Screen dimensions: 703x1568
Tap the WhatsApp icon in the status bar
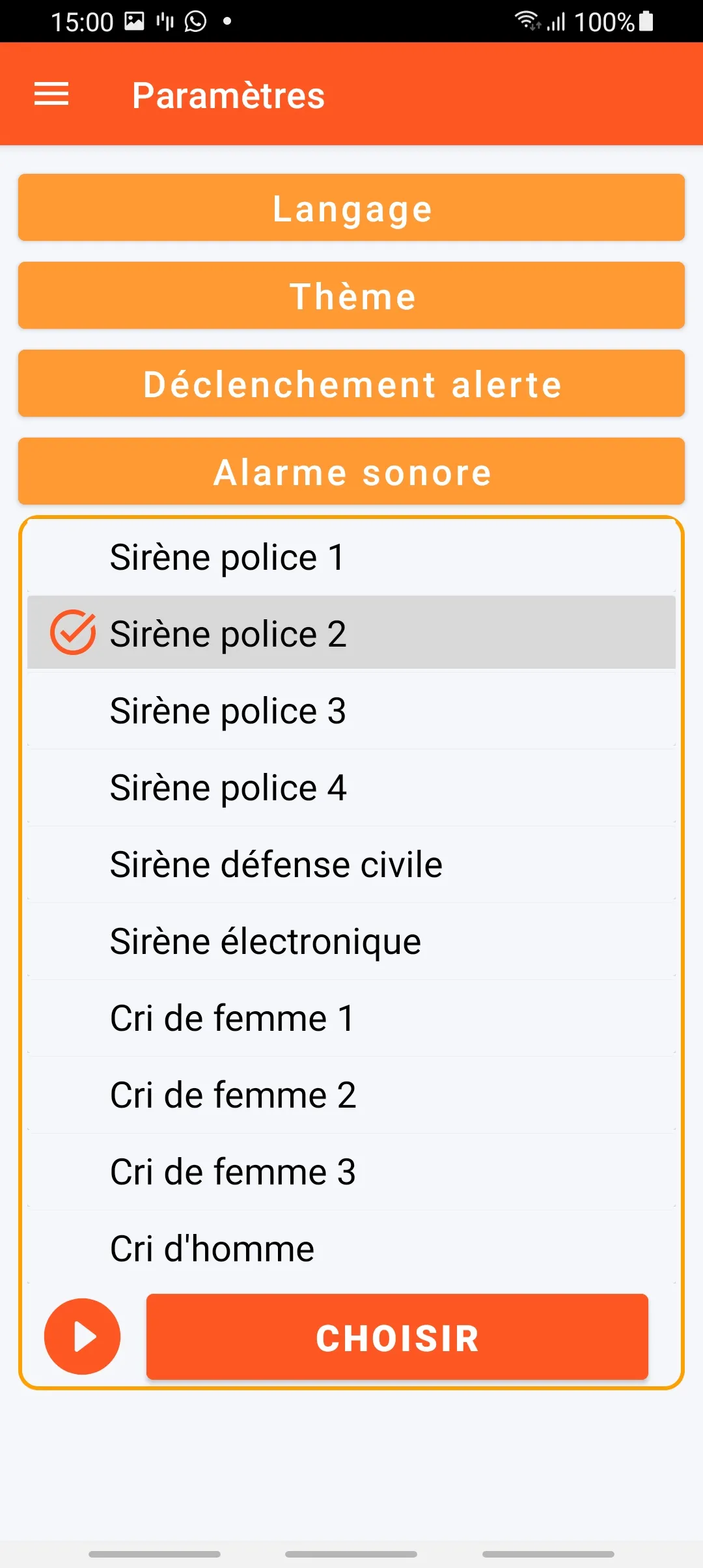click(x=195, y=21)
